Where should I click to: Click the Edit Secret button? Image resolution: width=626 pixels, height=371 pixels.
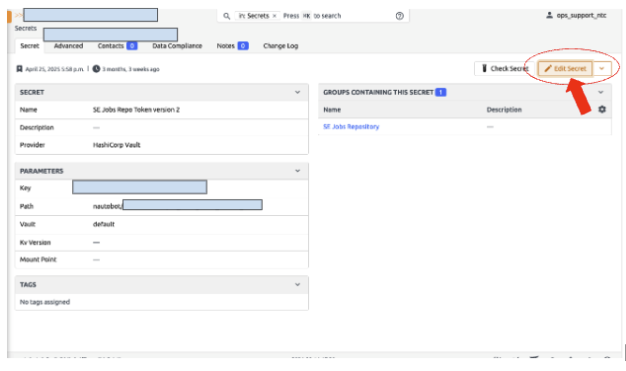565,69
